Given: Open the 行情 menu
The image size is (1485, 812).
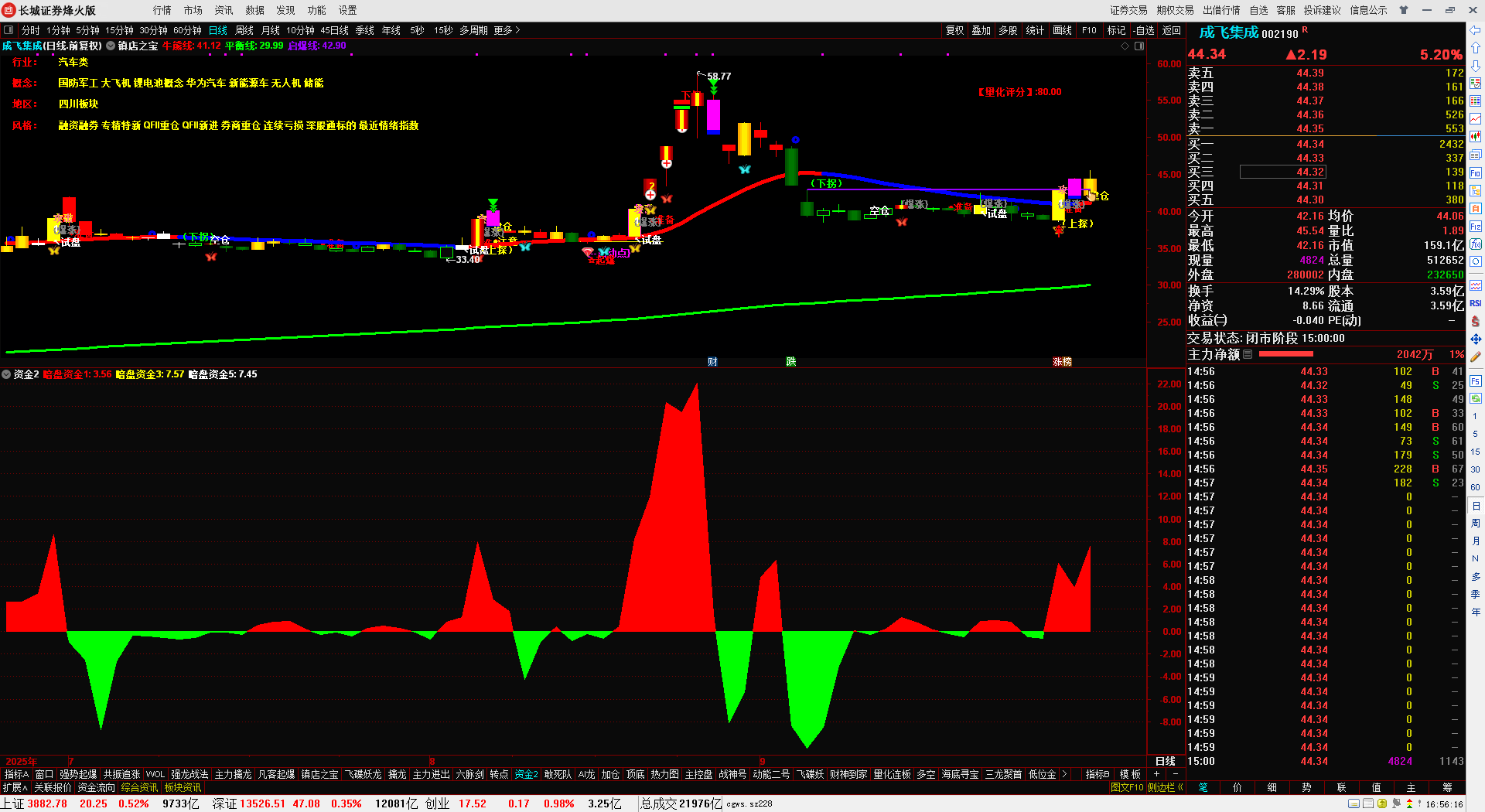Looking at the screenshot, I should click(x=162, y=10).
